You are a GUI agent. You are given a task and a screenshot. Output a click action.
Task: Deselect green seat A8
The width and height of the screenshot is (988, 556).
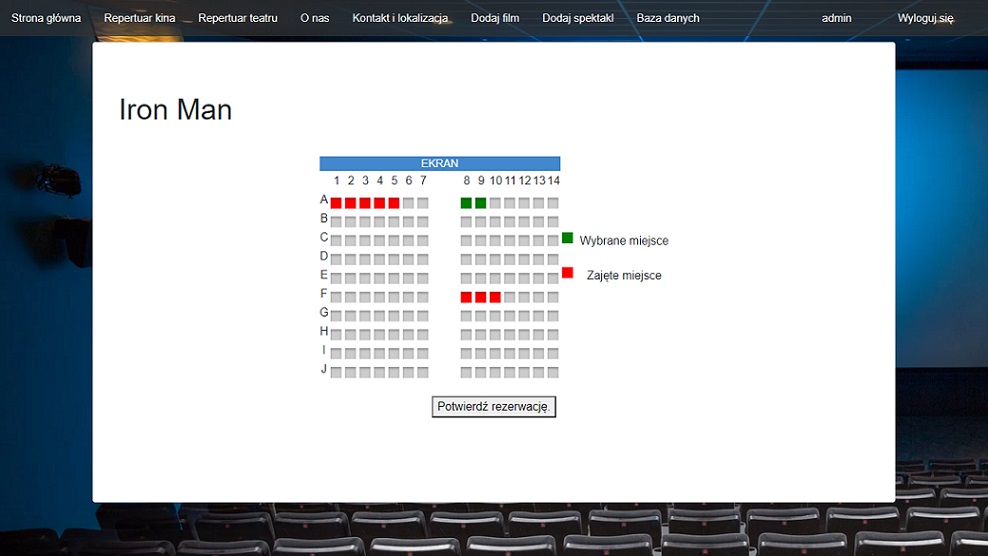coord(466,203)
